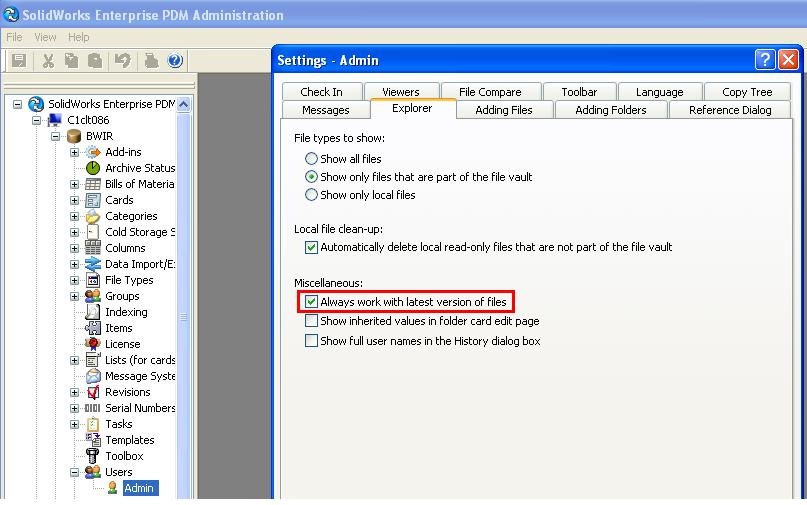Image resolution: width=807 pixels, height=505 pixels.
Task: Select the Tasks clipboard icon
Action: (x=93, y=424)
